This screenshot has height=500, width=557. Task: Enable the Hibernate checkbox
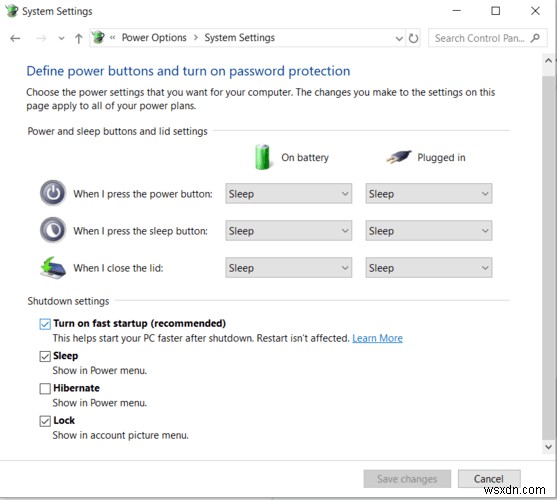pyautogui.click(x=45, y=388)
